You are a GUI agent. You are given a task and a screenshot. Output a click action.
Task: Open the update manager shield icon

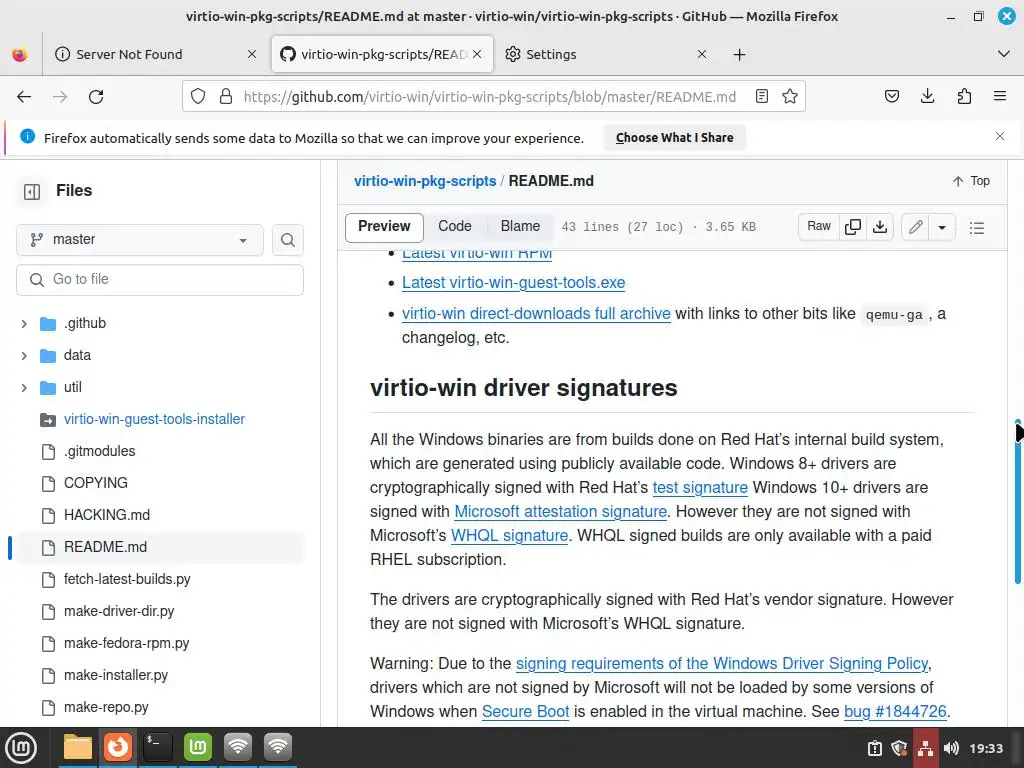pos(899,748)
